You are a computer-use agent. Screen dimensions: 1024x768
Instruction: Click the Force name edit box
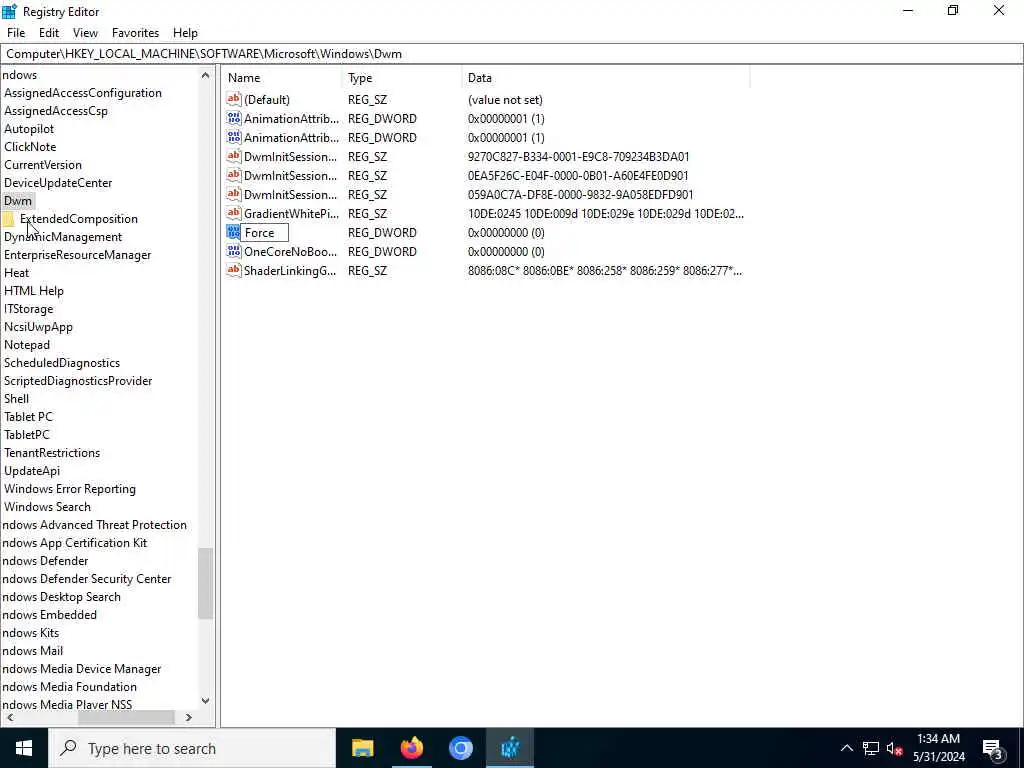(x=264, y=232)
